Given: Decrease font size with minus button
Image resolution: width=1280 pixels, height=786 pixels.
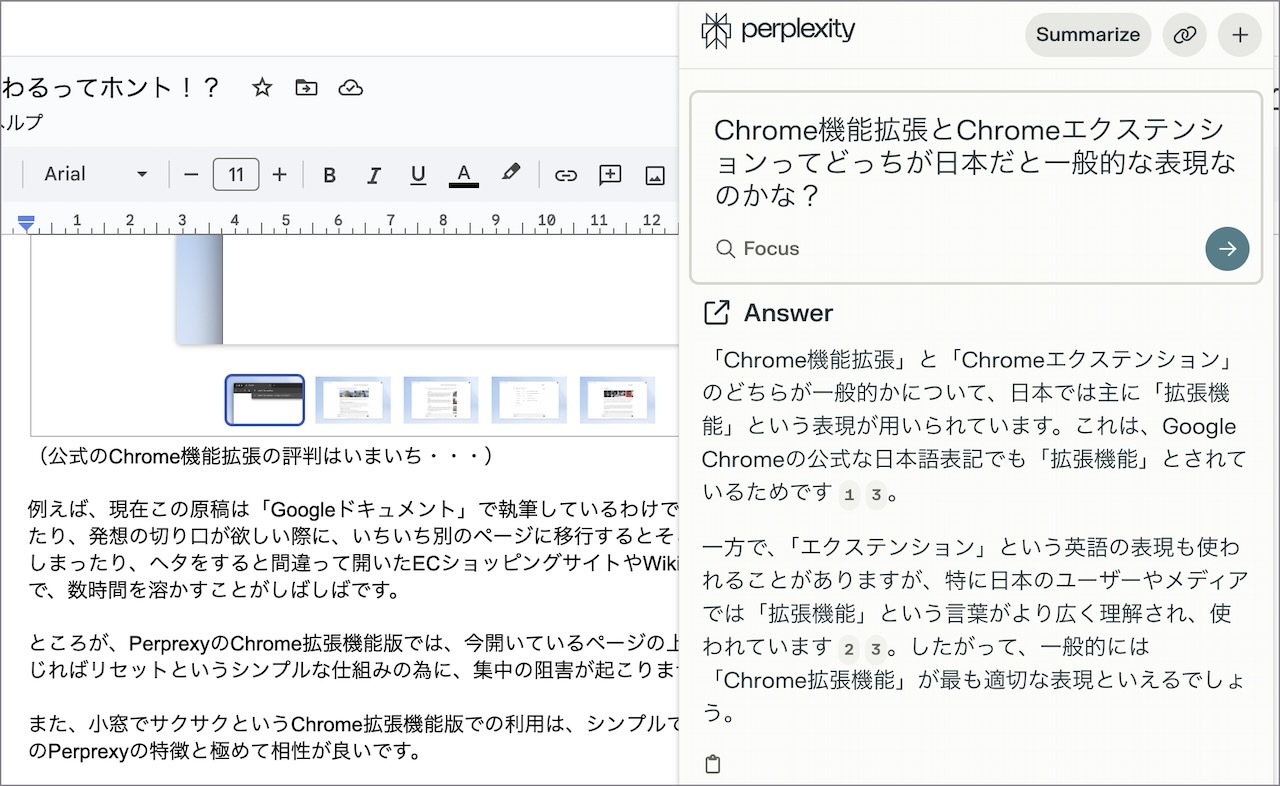Looking at the screenshot, I should tap(191, 175).
